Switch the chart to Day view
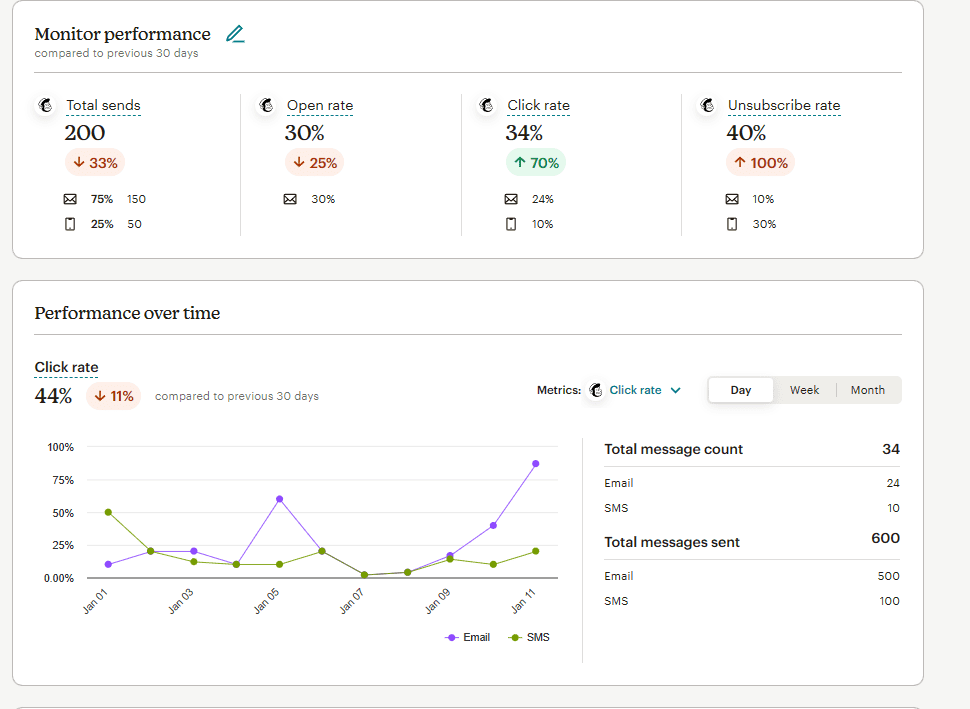The width and height of the screenshot is (970, 709). [741, 390]
